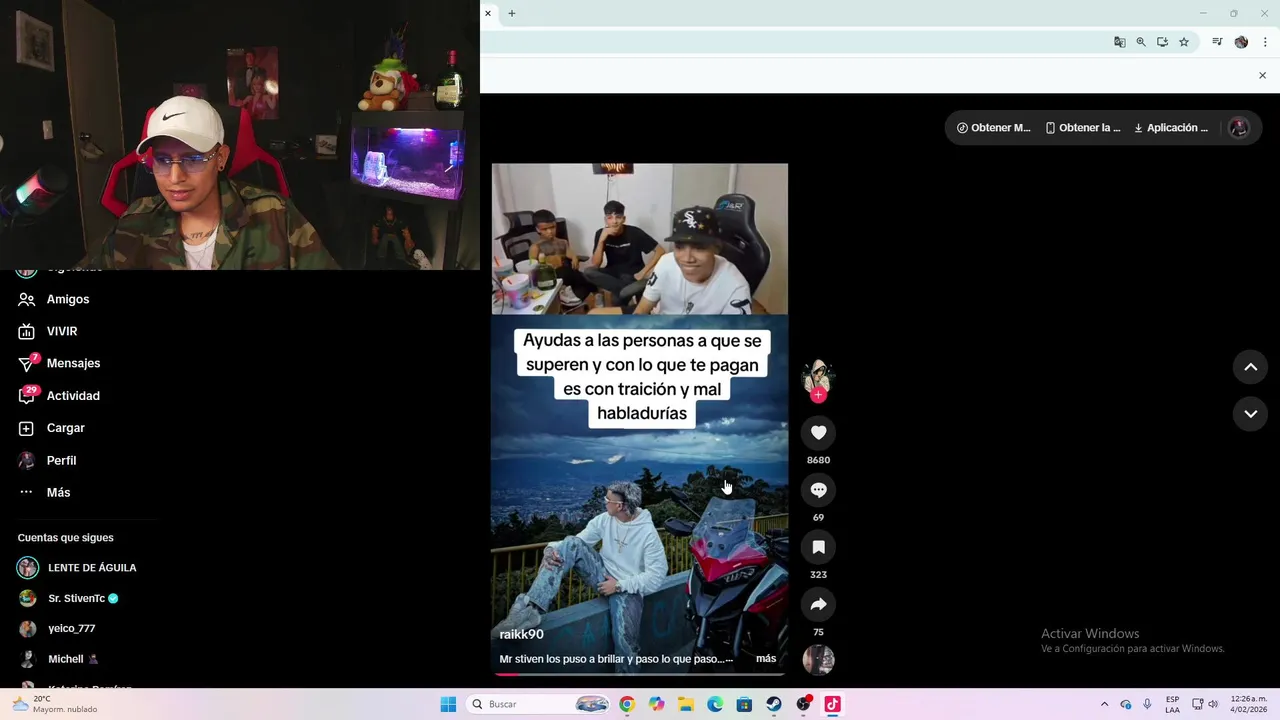Open Microsoft Edge from the taskbar
Viewport: 1280px width, 720px height.
715,704
